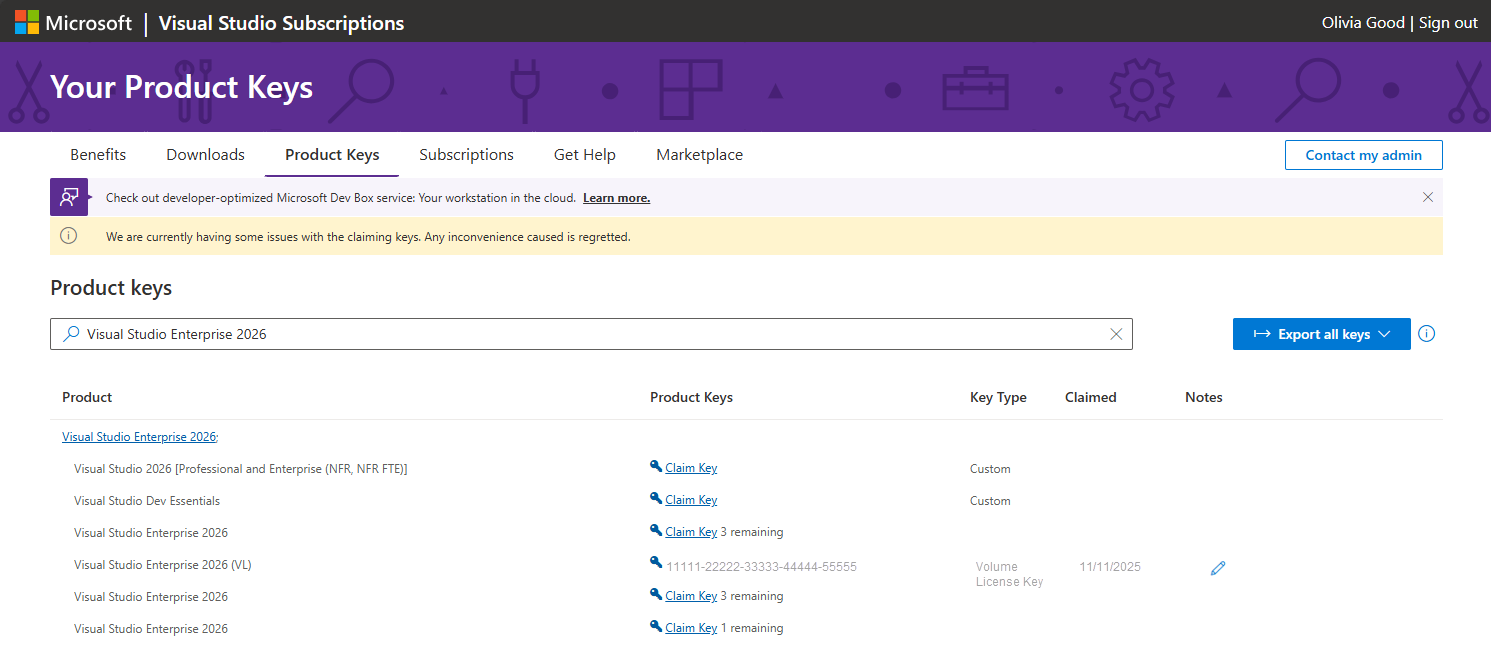Screen dimensions: 1491x671
Task: Dismiss the Dev Box banner with the X
Action: tap(1428, 197)
